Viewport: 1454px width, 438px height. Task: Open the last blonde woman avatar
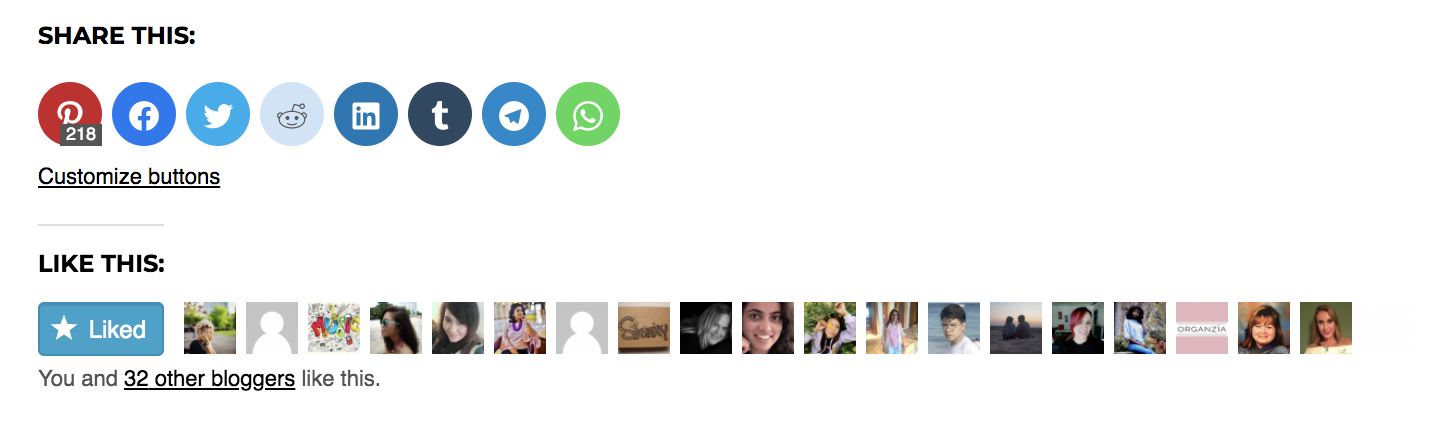click(1326, 328)
